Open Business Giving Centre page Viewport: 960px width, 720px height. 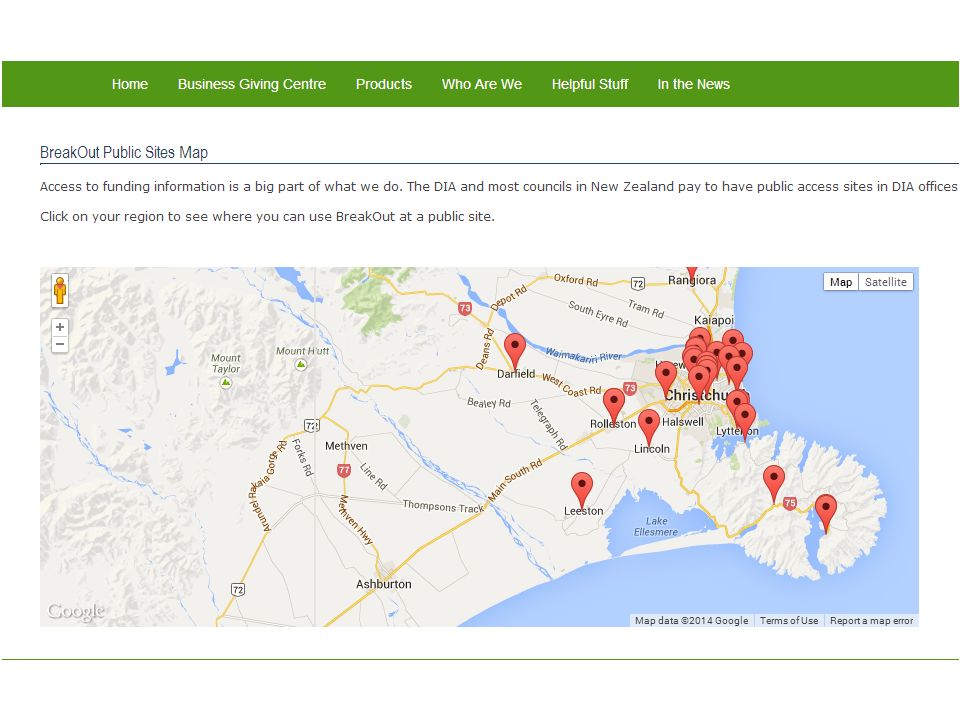pyautogui.click(x=252, y=84)
